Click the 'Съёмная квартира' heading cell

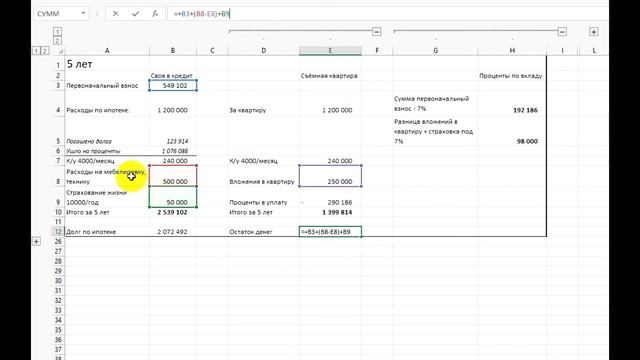[330, 76]
